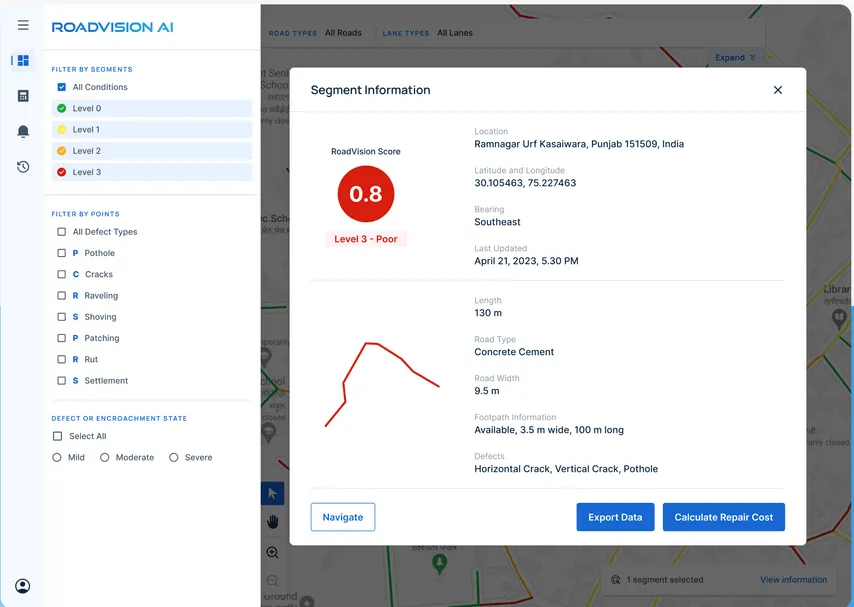Click the Southeast bearing value
This screenshot has width=854, height=607.
pyautogui.click(x=497, y=222)
